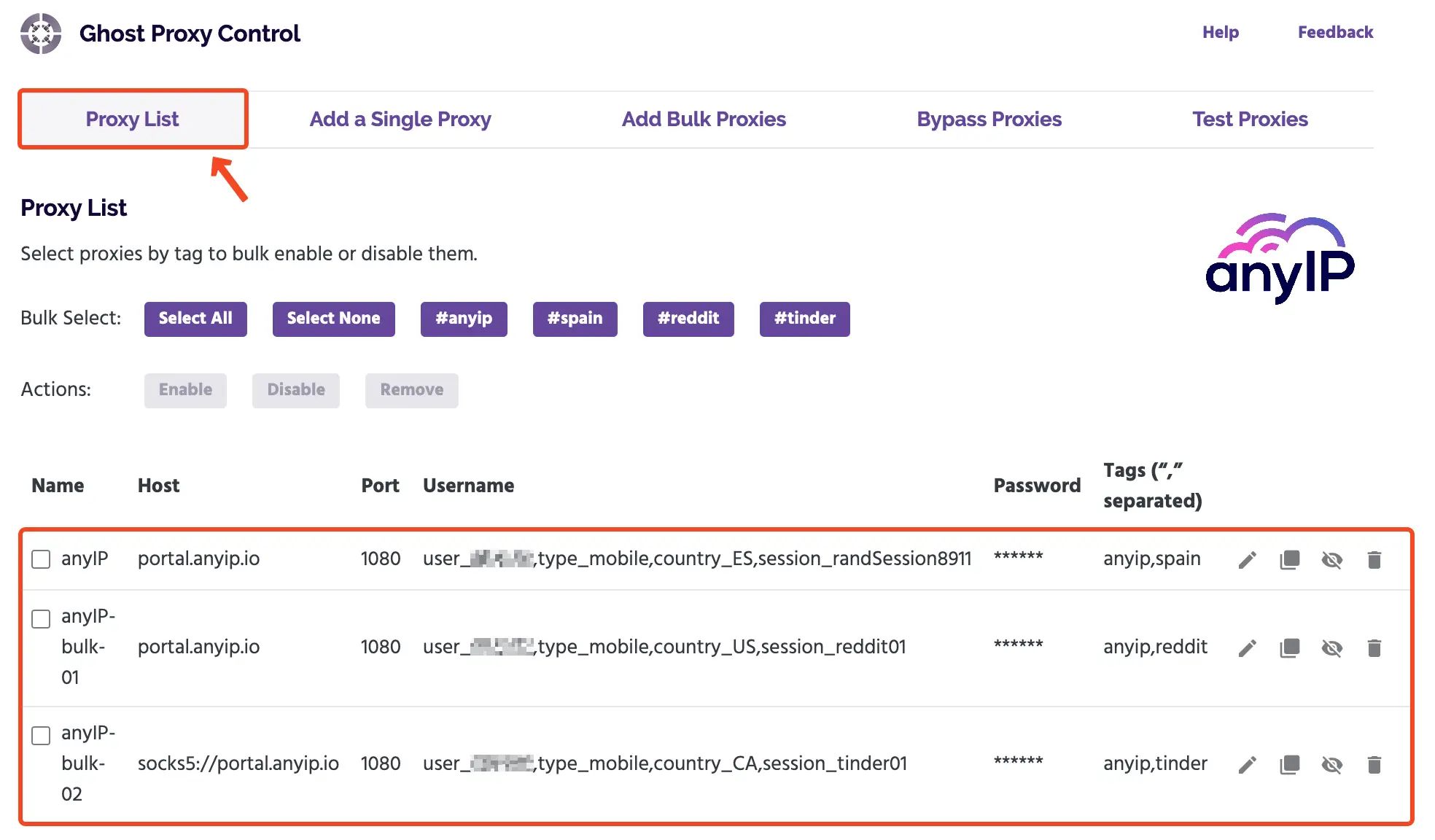Image resolution: width=1435 pixels, height=840 pixels.
Task: Edit the anyIP proxy with the pencil icon
Action: [1247, 559]
